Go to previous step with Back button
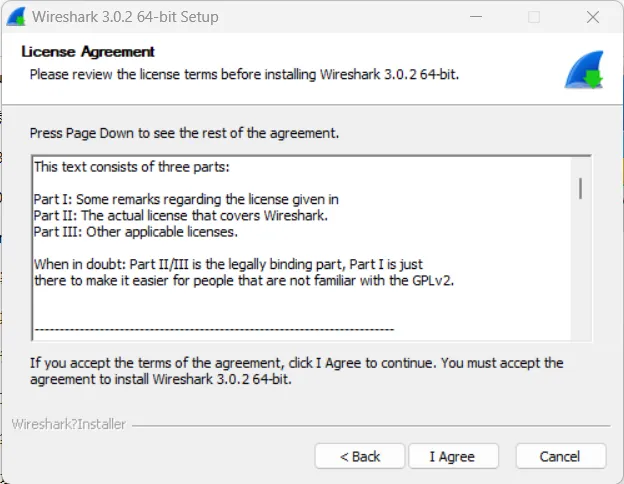624x484 pixels. (x=360, y=456)
